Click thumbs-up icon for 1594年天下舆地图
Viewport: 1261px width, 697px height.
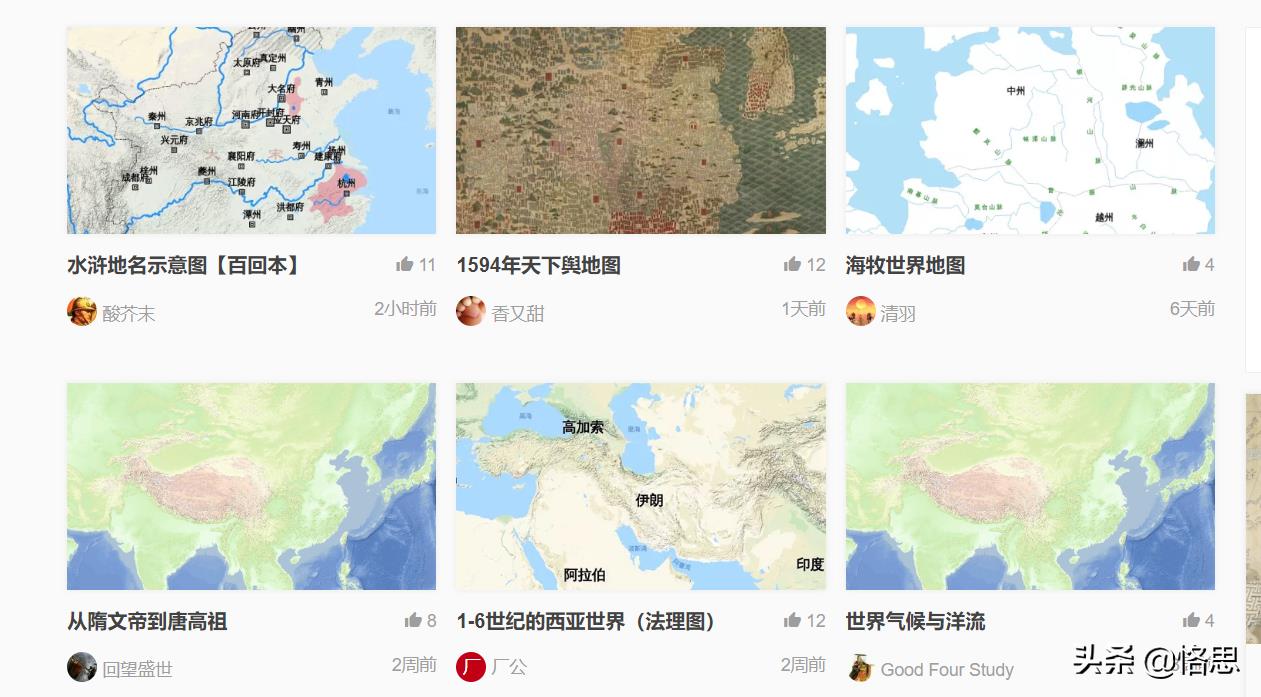(x=792, y=264)
